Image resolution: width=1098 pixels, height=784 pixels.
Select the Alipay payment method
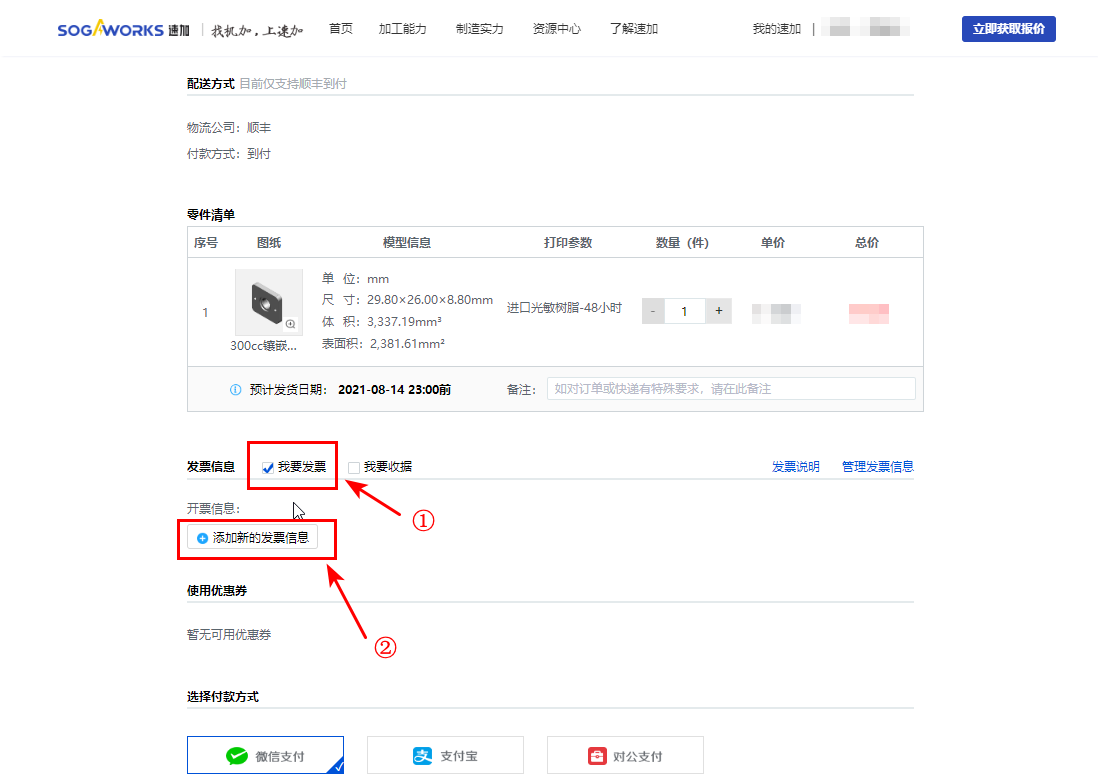pos(445,755)
